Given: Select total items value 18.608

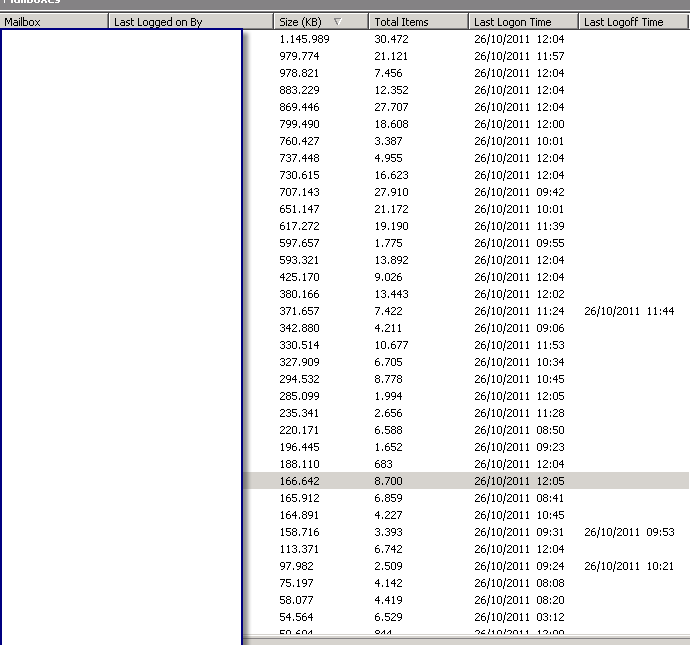Looking at the screenshot, I should [x=391, y=124].
